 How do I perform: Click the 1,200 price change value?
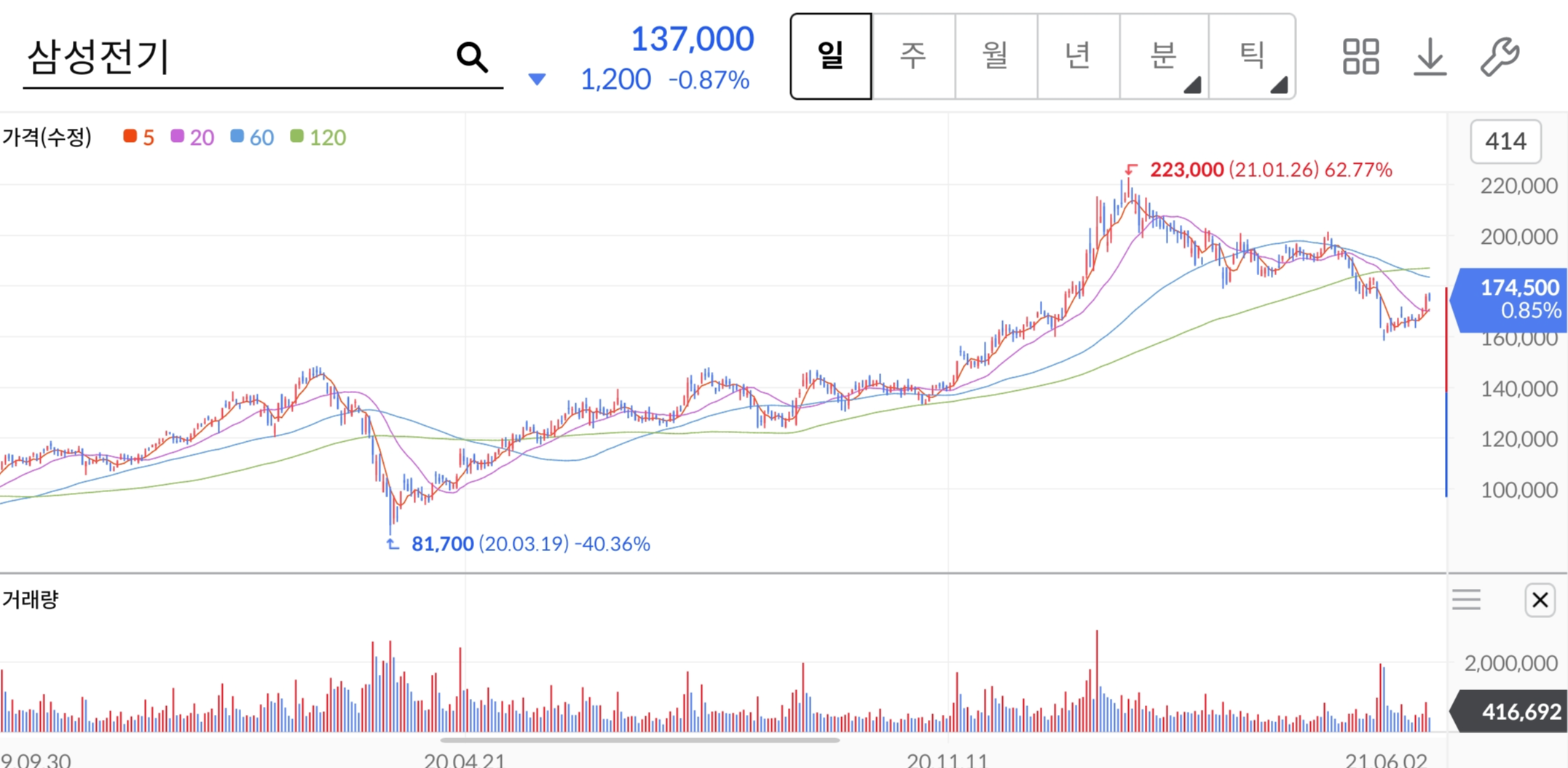[x=615, y=79]
